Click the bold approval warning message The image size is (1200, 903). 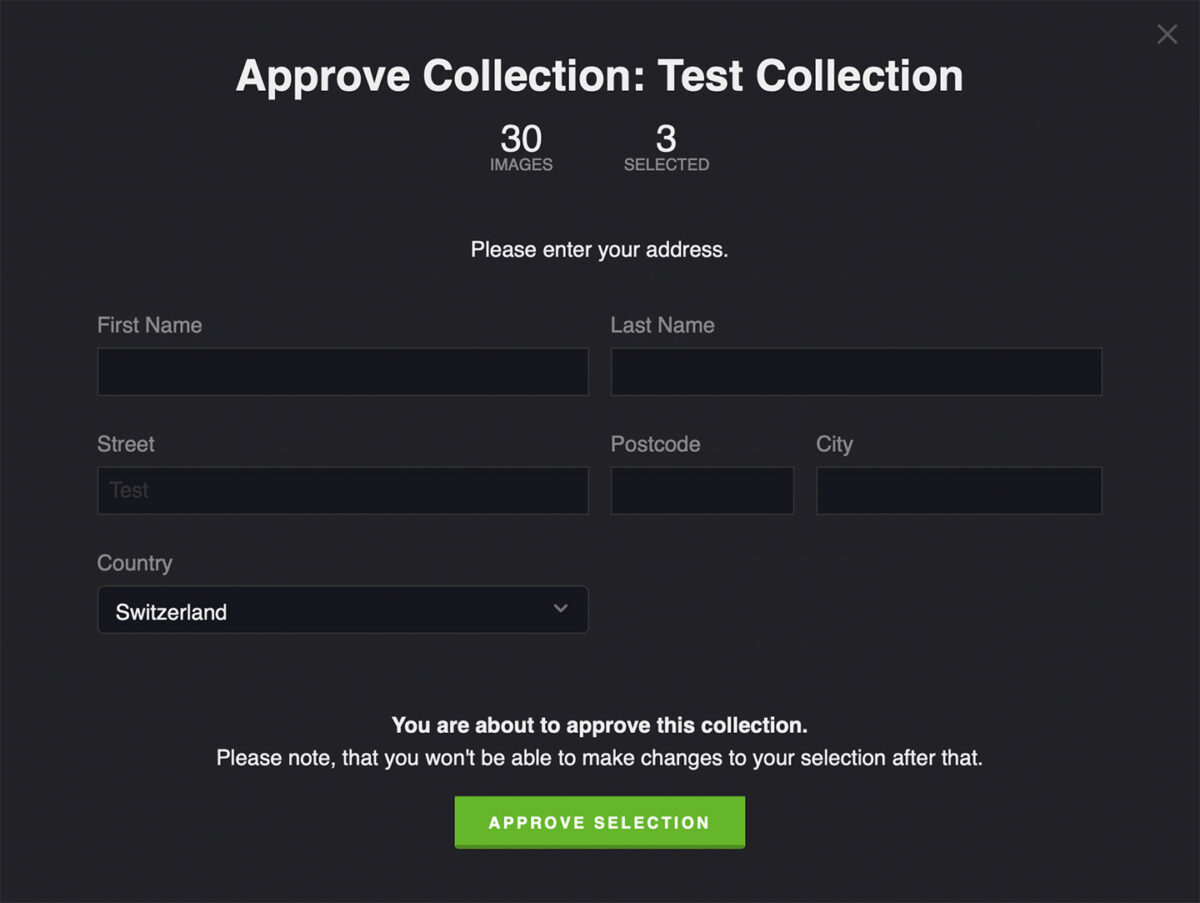(x=600, y=725)
